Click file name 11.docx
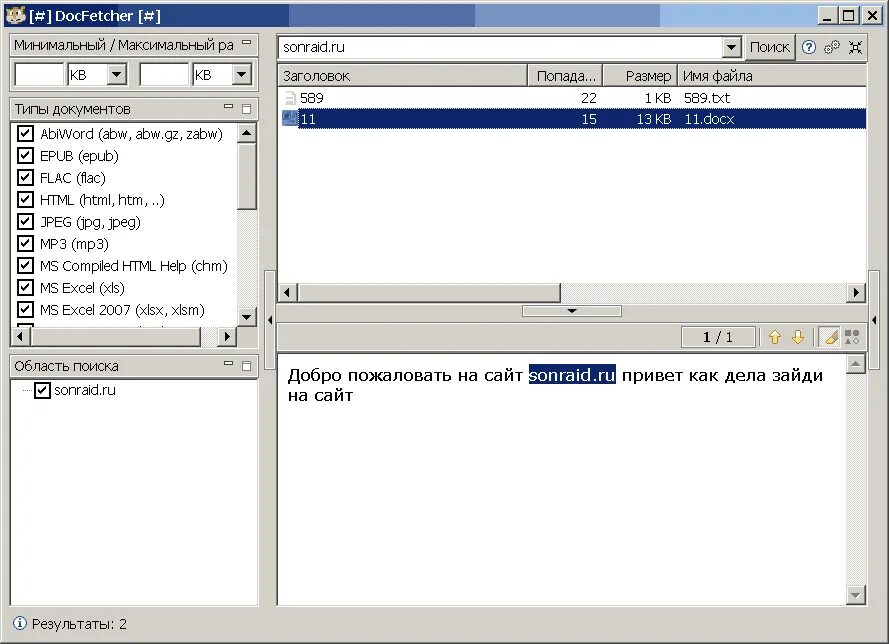 click(709, 119)
